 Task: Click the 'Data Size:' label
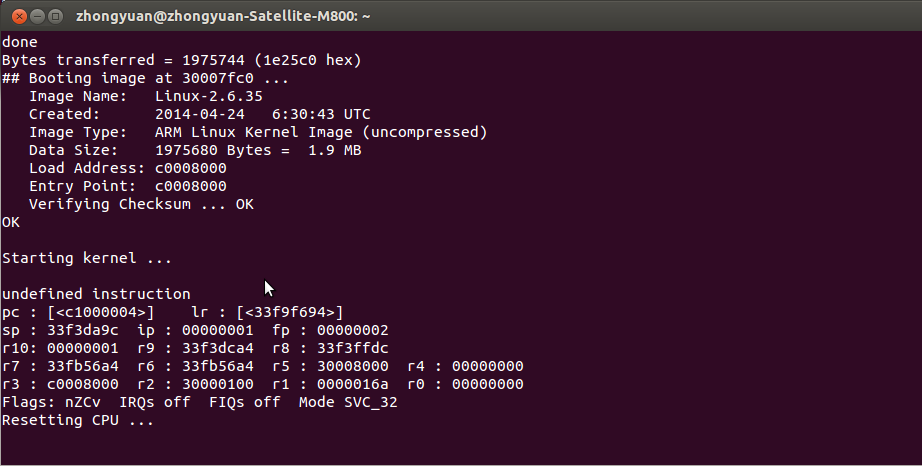pyautogui.click(x=74, y=150)
